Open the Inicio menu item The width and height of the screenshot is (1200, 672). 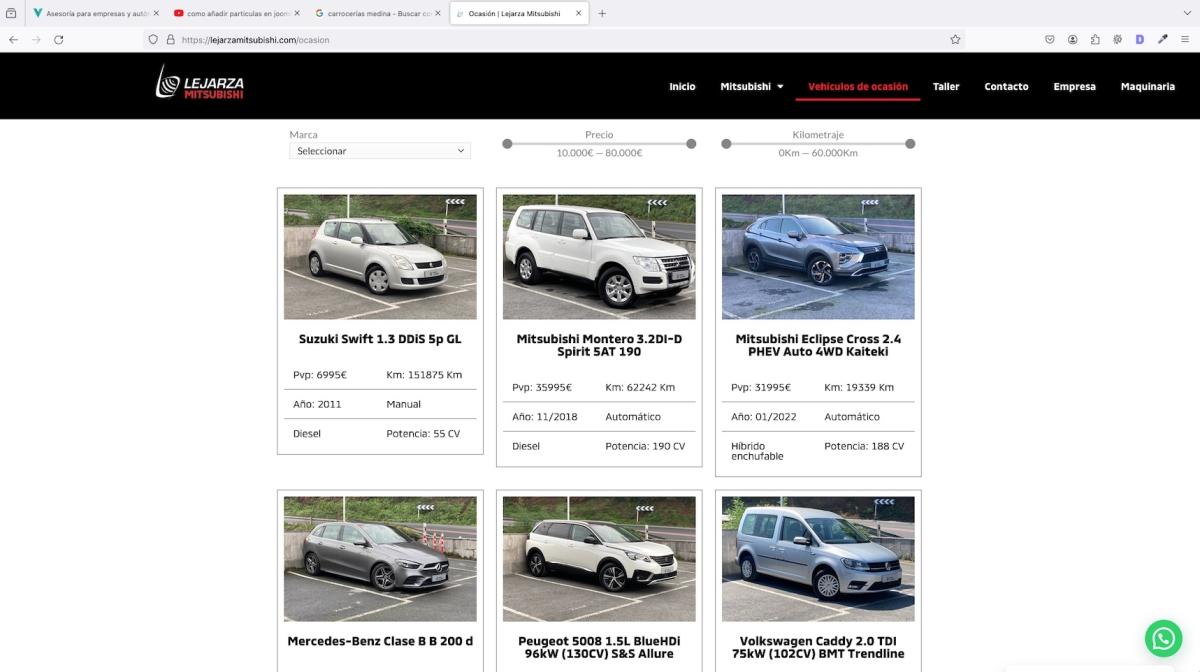[x=682, y=87]
